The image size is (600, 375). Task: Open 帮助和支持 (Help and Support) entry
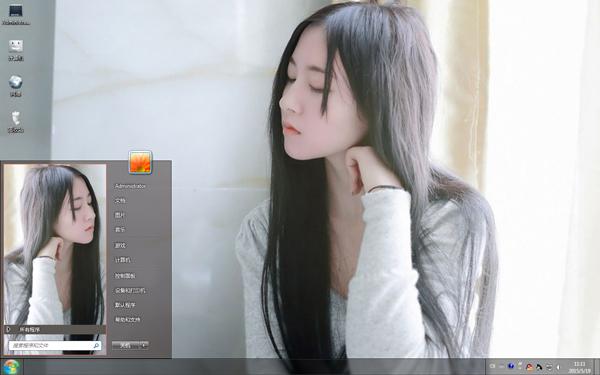pos(127,320)
